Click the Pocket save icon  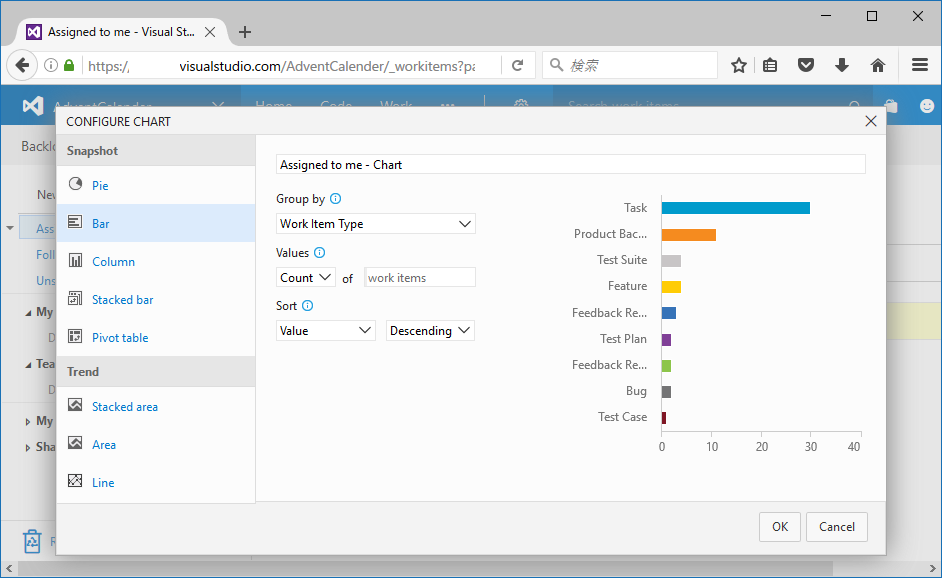(x=806, y=65)
